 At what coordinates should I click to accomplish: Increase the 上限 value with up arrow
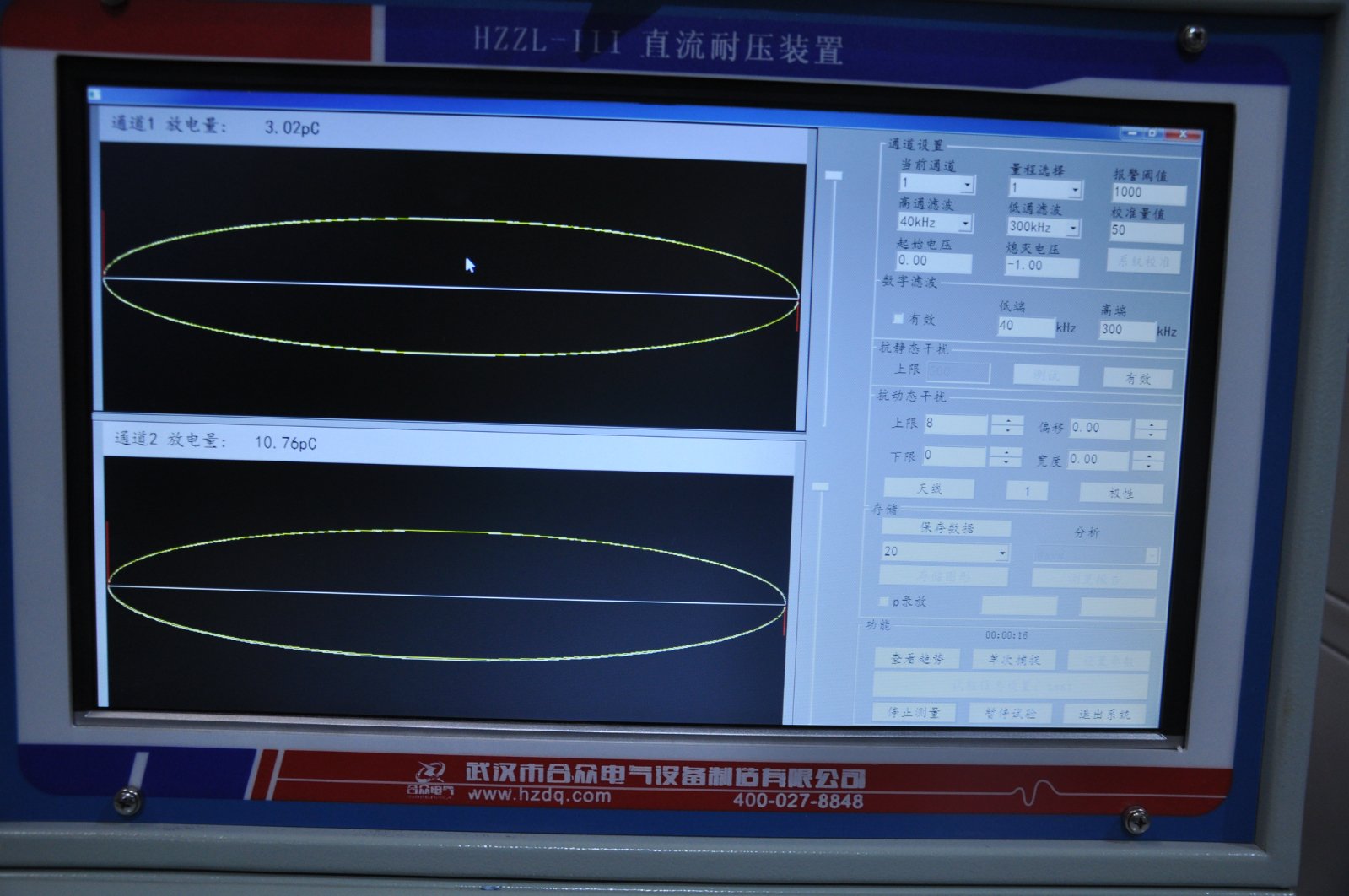click(1007, 420)
